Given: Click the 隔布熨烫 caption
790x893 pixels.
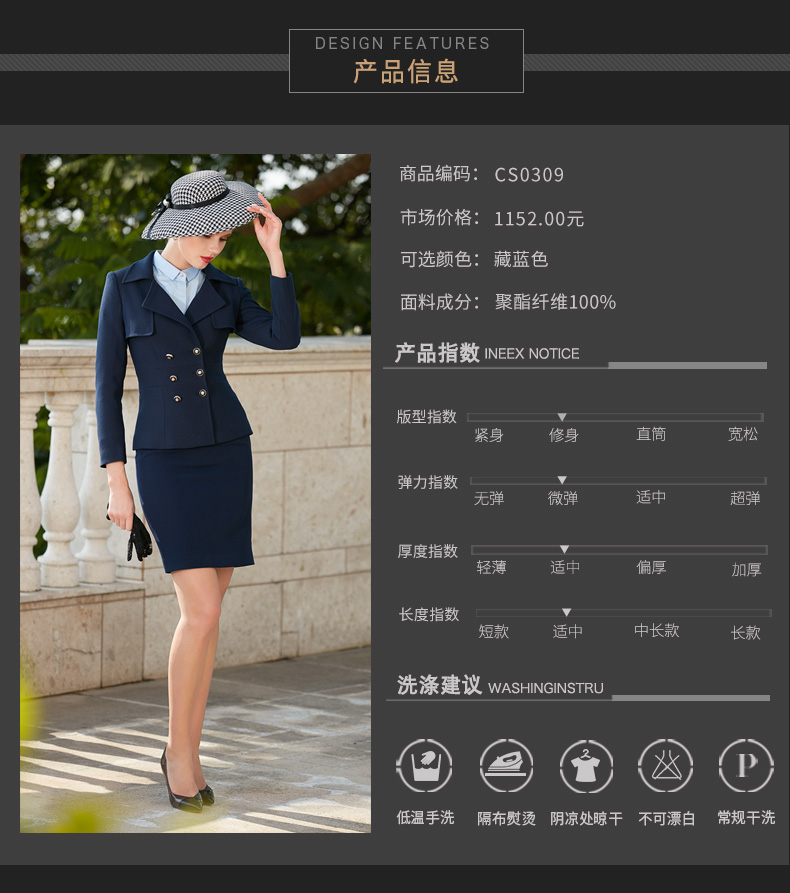Looking at the screenshot, I should [x=506, y=819].
